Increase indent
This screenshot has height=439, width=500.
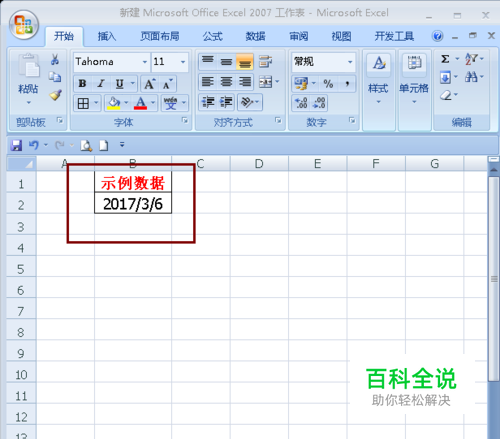[226, 102]
